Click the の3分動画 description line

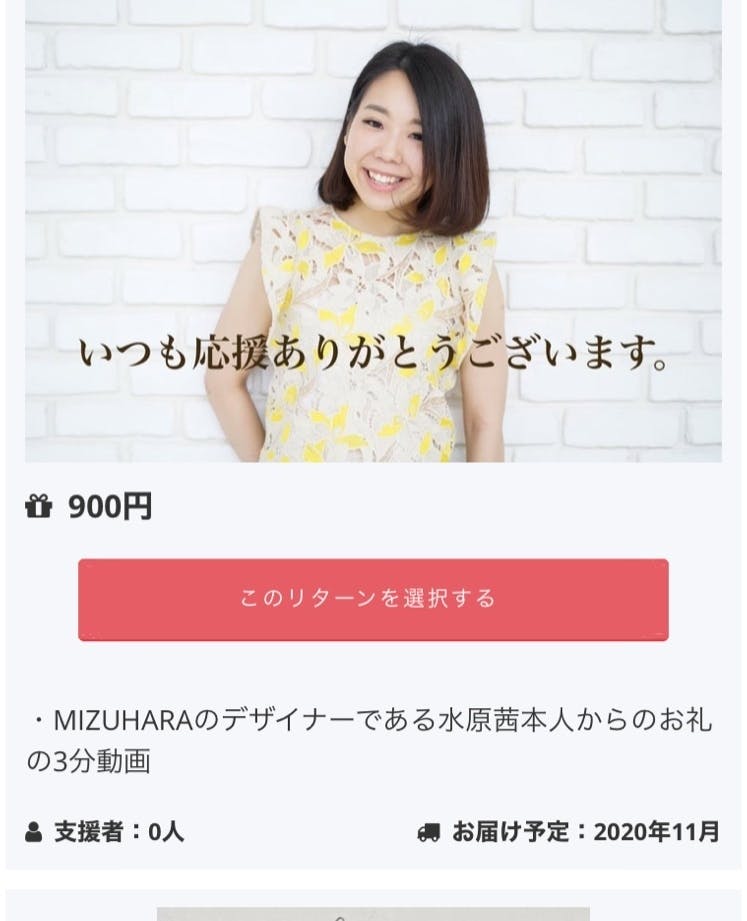89,761
